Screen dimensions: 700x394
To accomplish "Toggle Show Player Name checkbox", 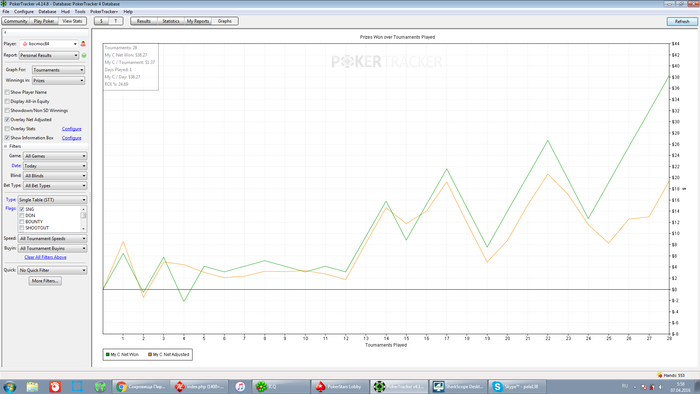I will pyautogui.click(x=7, y=92).
